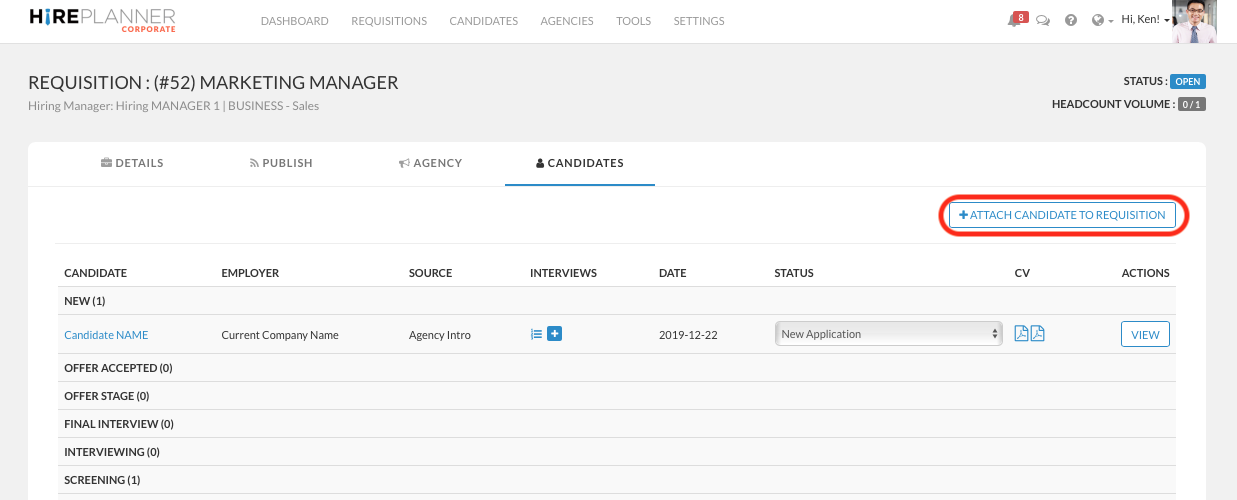Expand the globe language dropdown

(x=1103, y=21)
